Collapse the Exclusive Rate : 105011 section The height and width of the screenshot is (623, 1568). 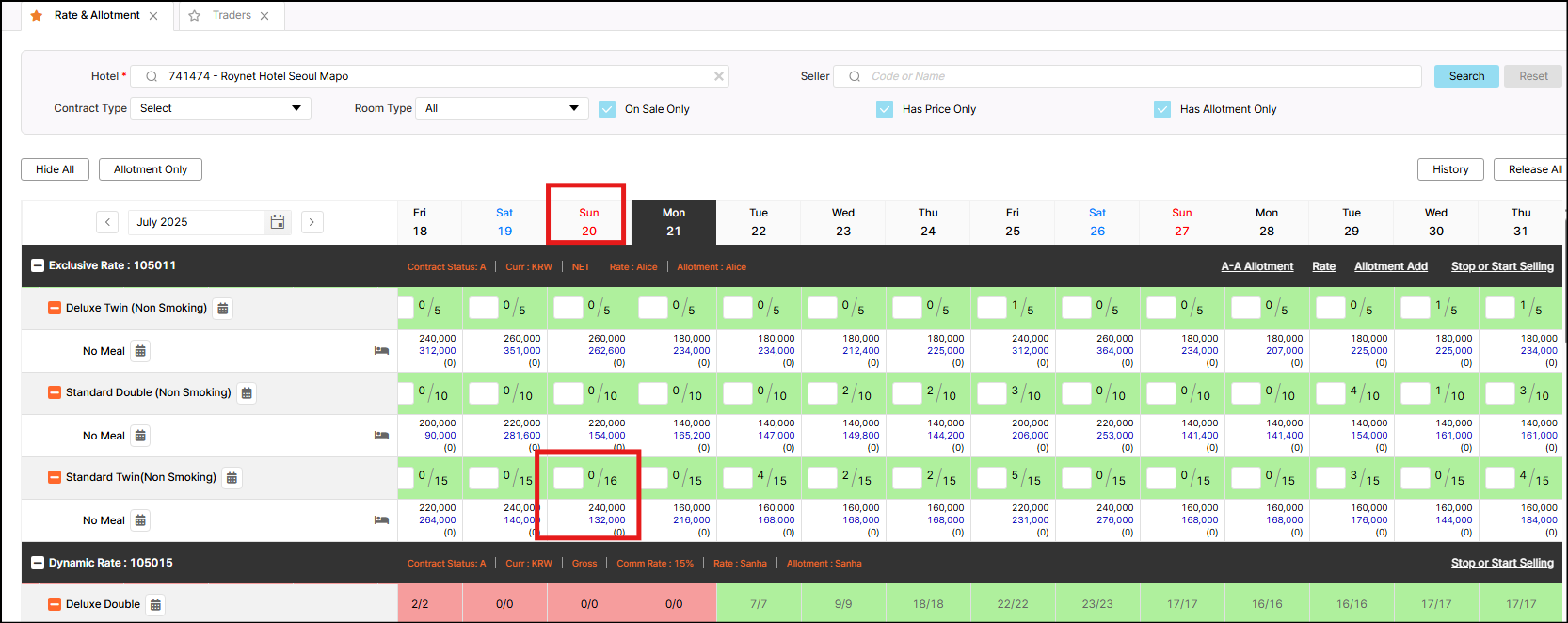(x=38, y=265)
